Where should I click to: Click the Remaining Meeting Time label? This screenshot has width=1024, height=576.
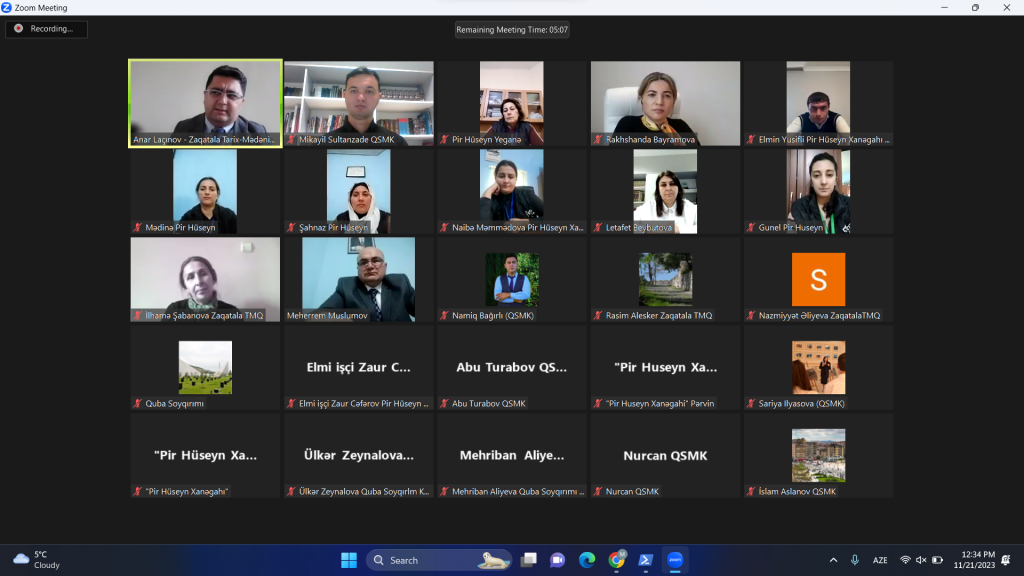pyautogui.click(x=512, y=29)
